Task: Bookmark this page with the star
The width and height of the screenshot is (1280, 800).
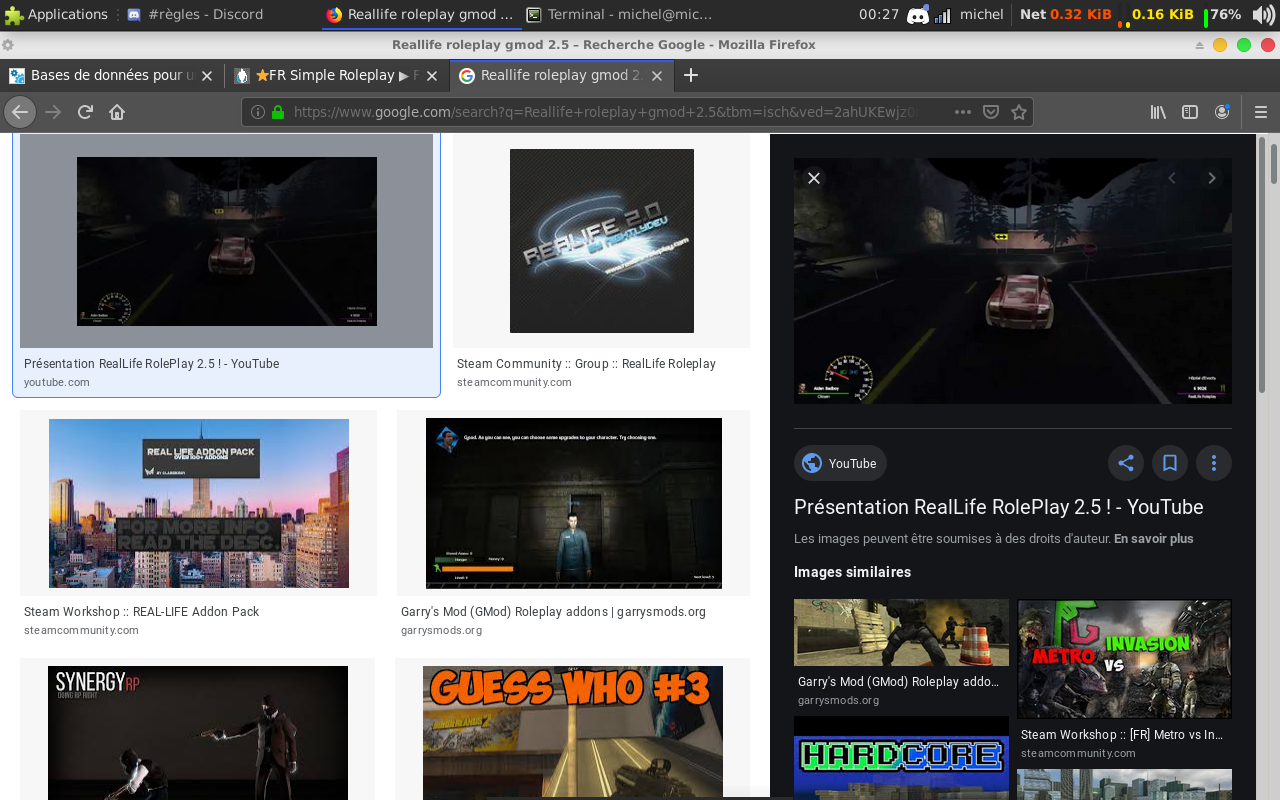Action: coord(1019,112)
